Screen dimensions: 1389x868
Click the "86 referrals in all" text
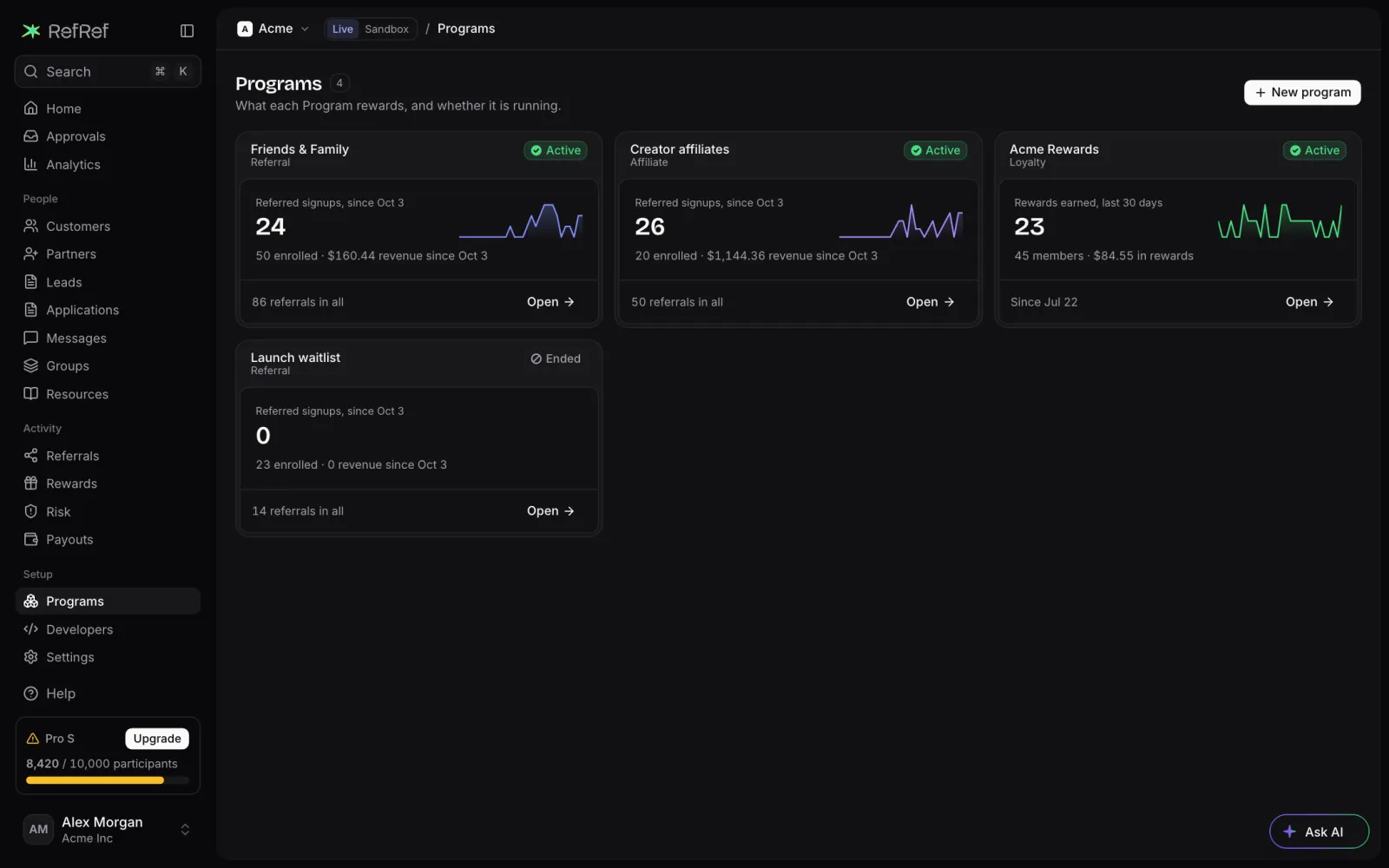tap(298, 302)
